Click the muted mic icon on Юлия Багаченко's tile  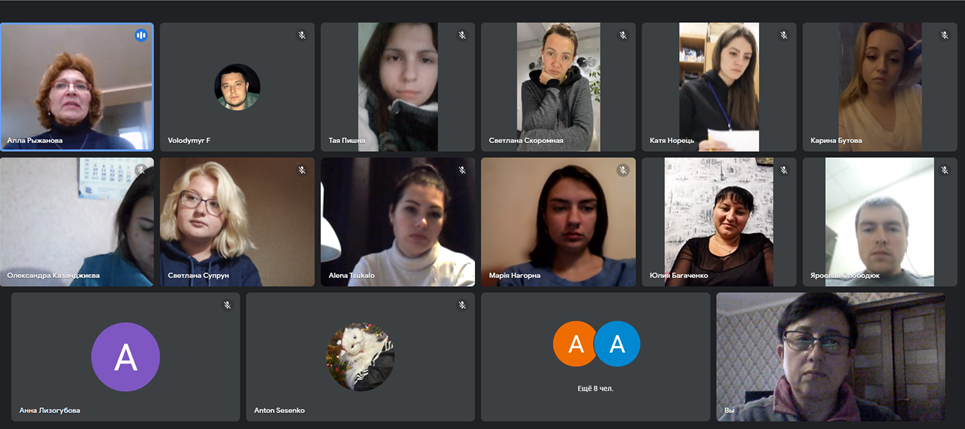tap(783, 170)
